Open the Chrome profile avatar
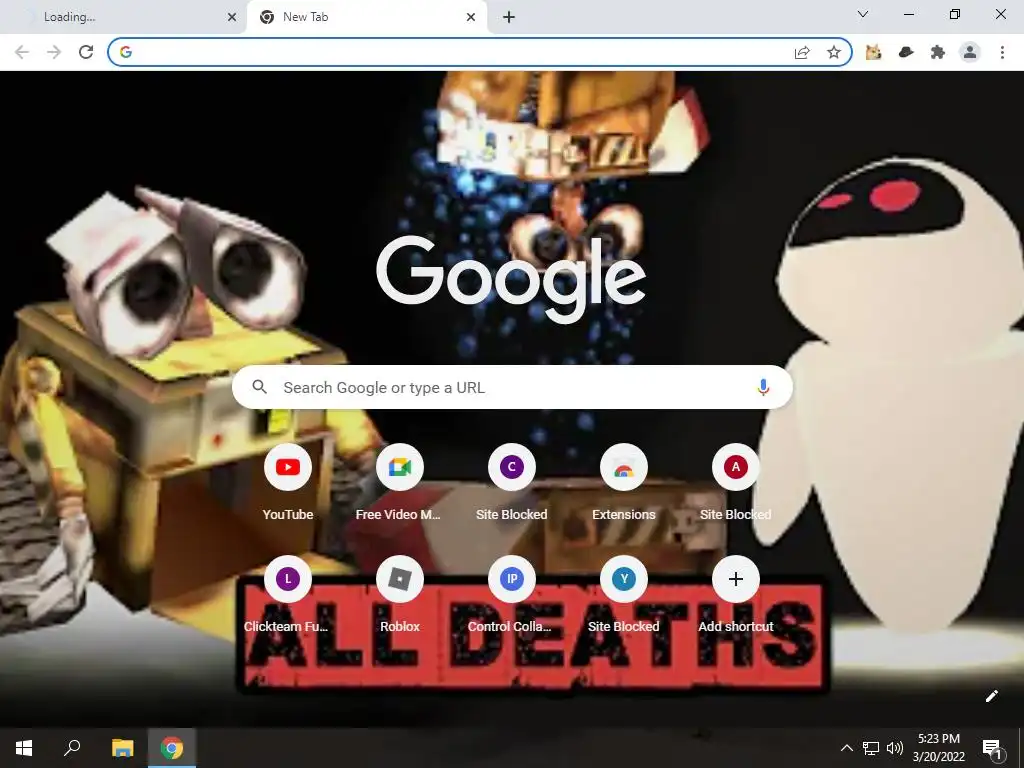The width and height of the screenshot is (1024, 768). coord(970,52)
